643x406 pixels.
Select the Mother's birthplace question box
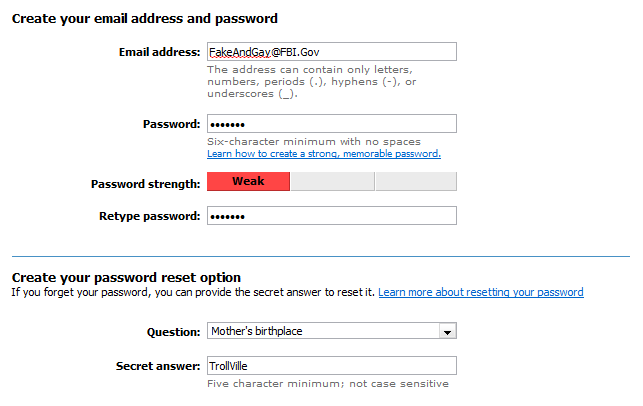[x=322, y=331]
